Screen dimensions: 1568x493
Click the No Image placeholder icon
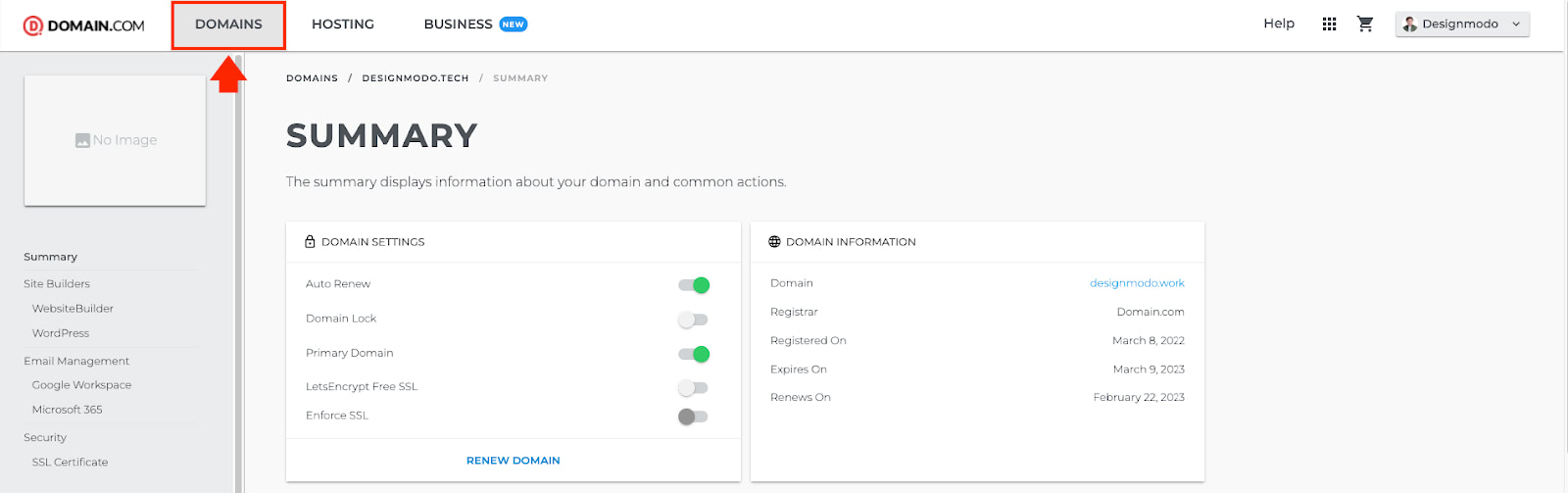pyautogui.click(x=82, y=140)
